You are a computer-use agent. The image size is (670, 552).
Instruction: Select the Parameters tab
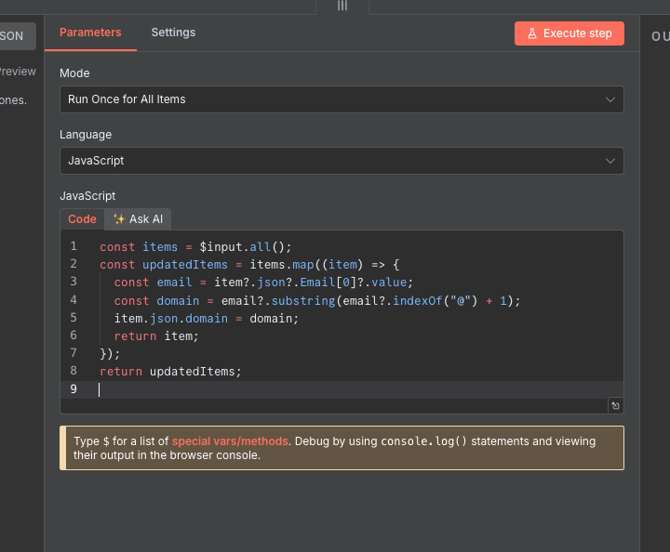click(x=90, y=33)
